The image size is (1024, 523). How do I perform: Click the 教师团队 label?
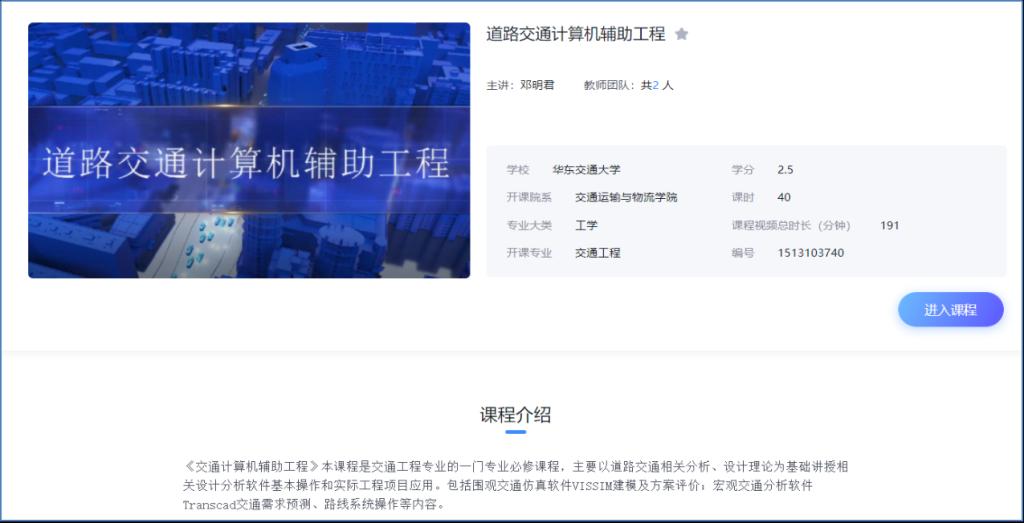(608, 85)
